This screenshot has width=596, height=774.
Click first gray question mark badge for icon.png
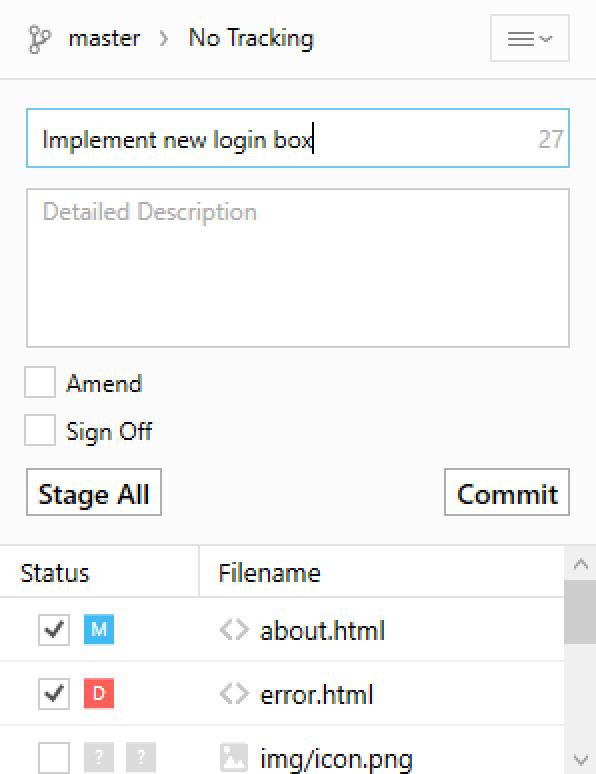[99, 757]
